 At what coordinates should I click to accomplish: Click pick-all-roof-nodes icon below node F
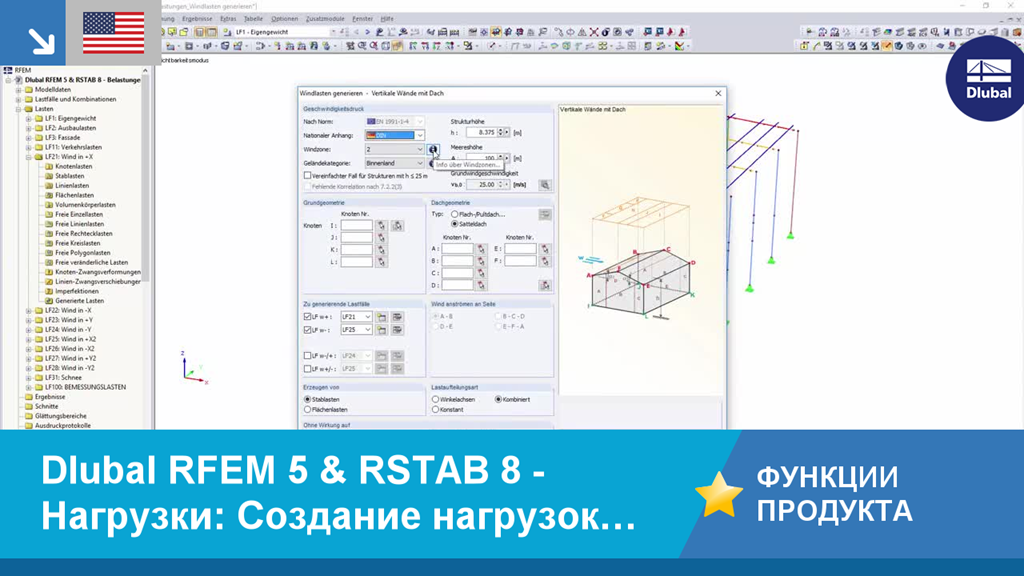tap(545, 285)
